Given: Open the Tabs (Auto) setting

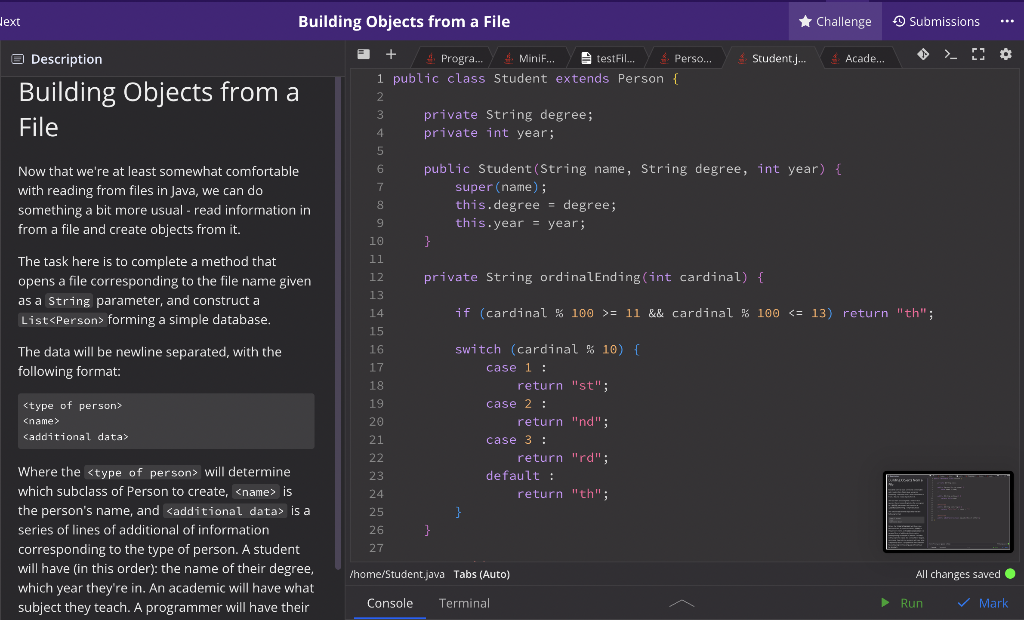Looking at the screenshot, I should [482, 574].
